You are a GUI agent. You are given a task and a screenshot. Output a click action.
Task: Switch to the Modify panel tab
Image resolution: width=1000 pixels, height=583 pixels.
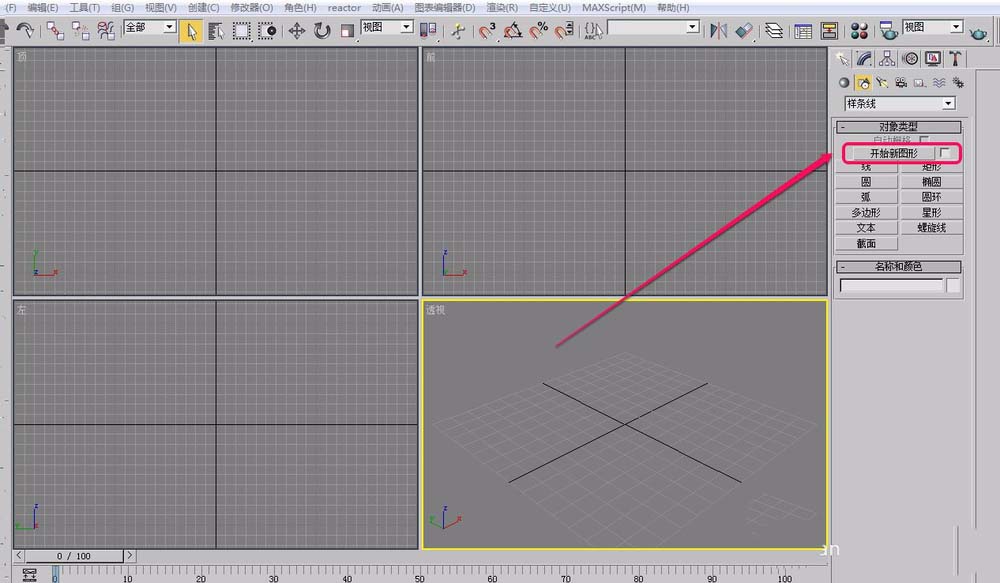(x=864, y=59)
